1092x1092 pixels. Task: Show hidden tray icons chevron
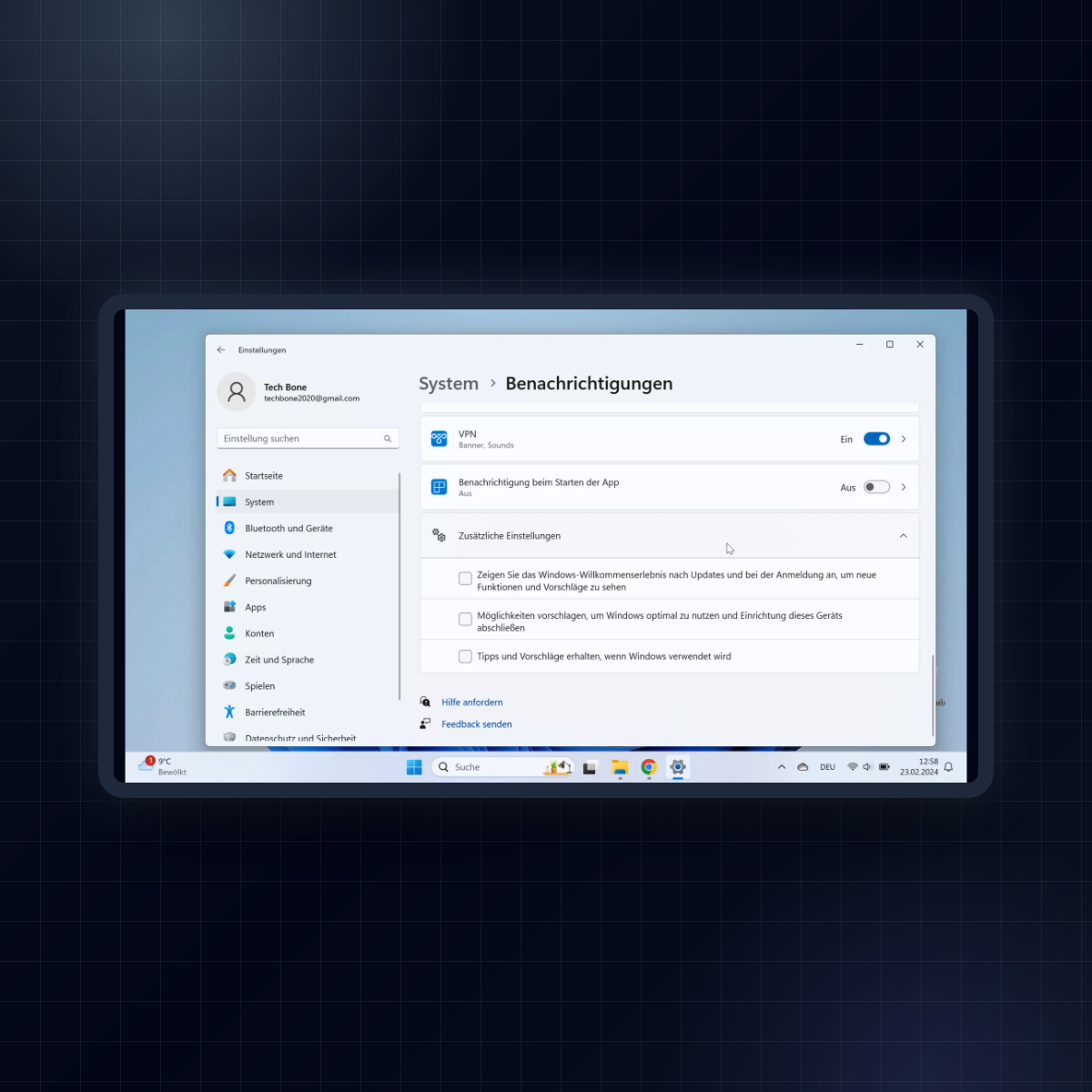click(782, 767)
